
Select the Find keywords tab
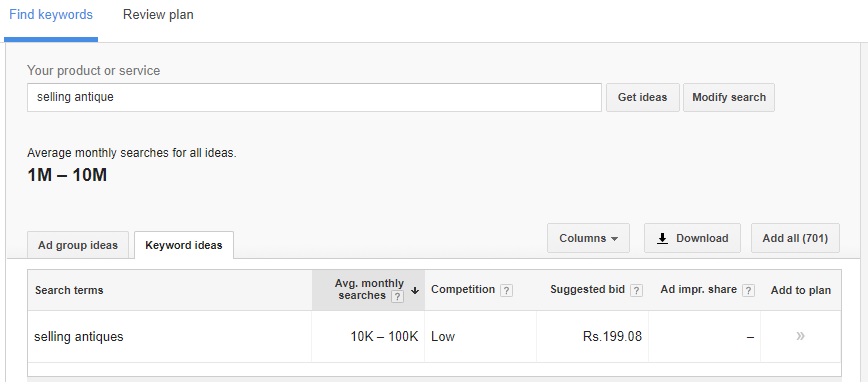[51, 15]
